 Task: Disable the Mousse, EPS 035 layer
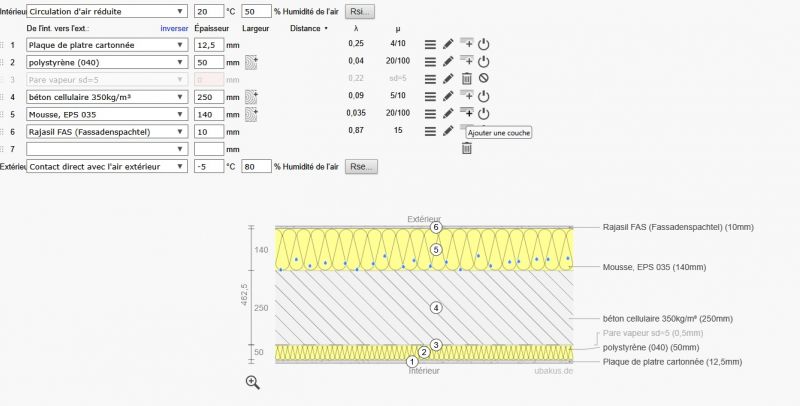point(483,114)
